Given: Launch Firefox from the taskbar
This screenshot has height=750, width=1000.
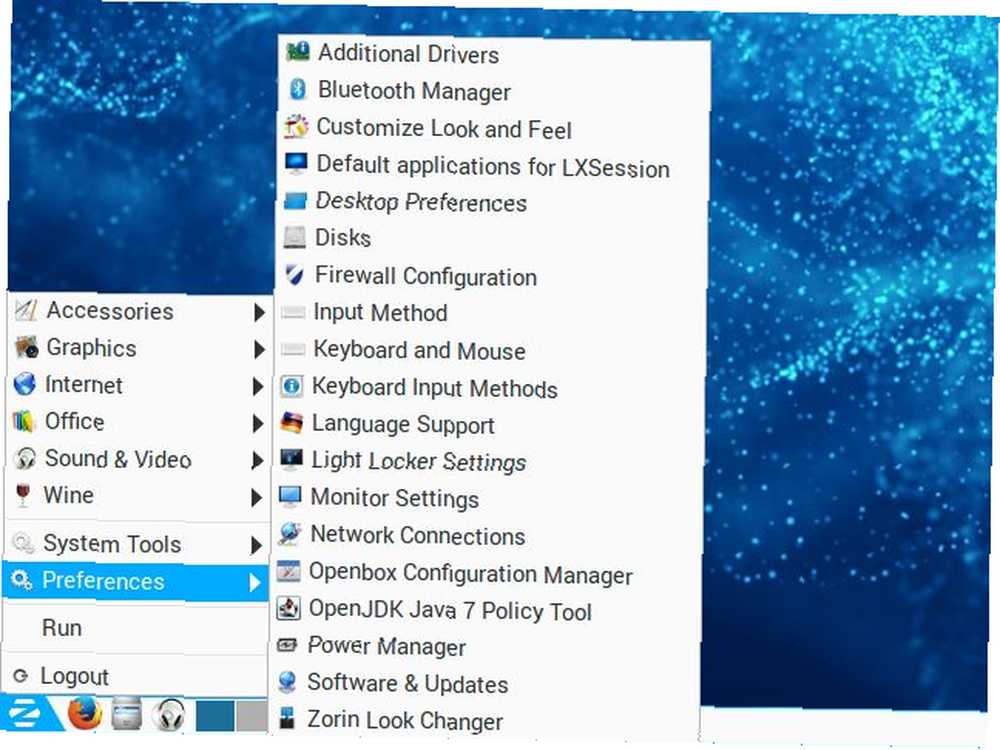Looking at the screenshot, I should pos(85,714).
